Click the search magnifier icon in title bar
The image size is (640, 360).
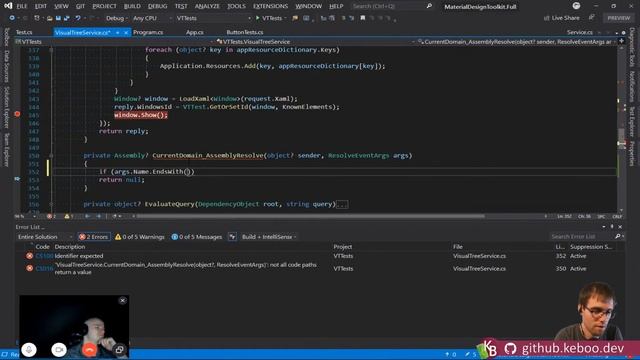[429, 6]
